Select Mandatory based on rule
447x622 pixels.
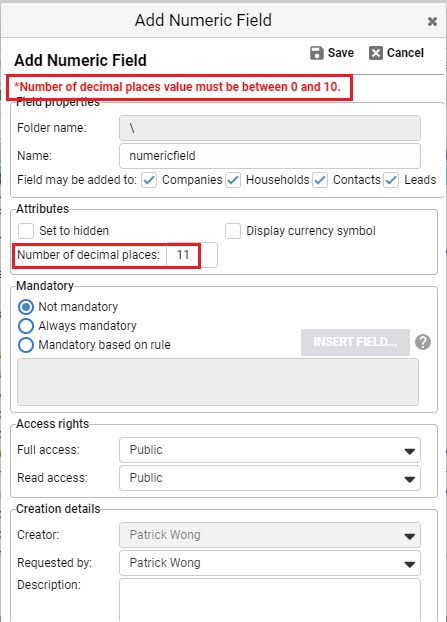[26, 345]
